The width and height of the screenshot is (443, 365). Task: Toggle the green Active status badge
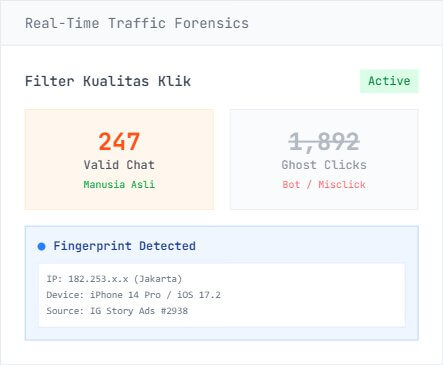pos(389,81)
